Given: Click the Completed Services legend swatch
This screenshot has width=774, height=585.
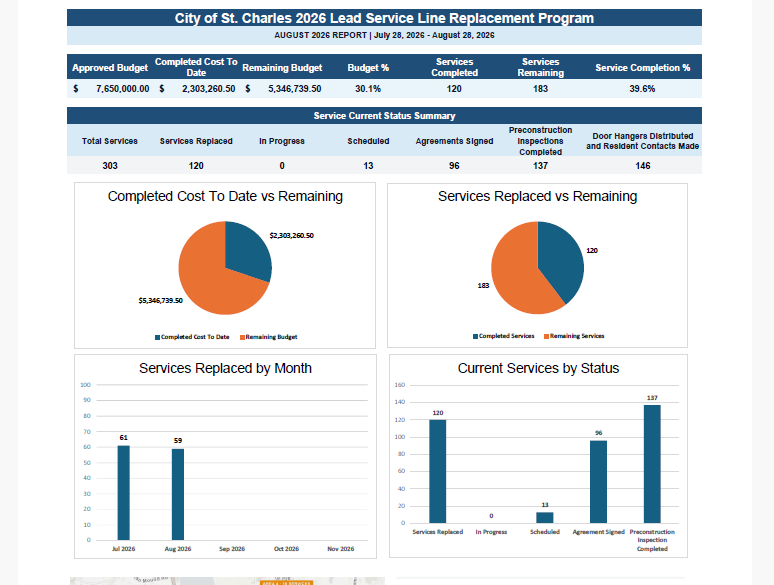Looking at the screenshot, I should pos(475,336).
